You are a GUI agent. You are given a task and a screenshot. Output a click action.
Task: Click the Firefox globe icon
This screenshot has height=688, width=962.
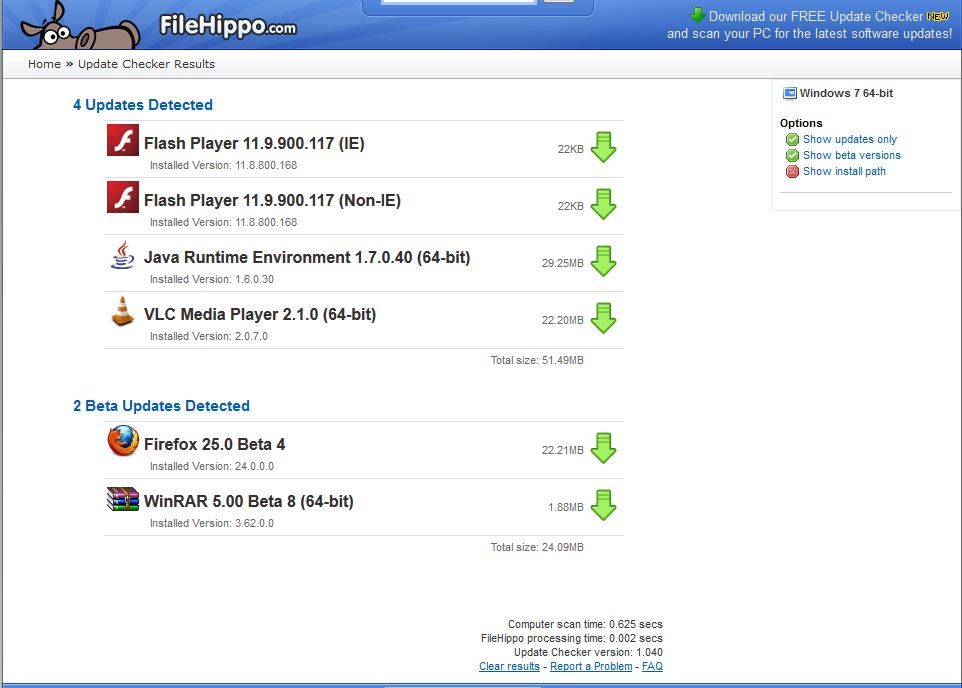click(123, 441)
